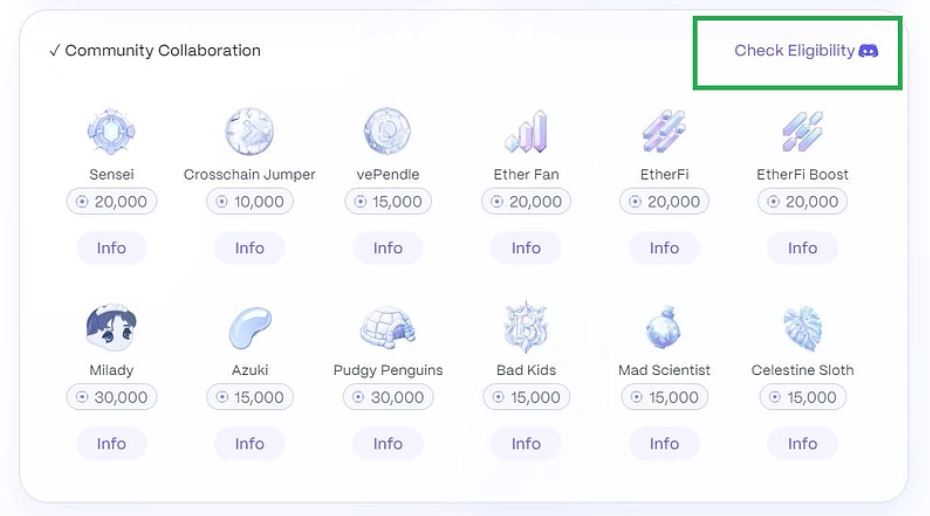
Task: Click the Milady avatar icon
Action: pos(111,327)
